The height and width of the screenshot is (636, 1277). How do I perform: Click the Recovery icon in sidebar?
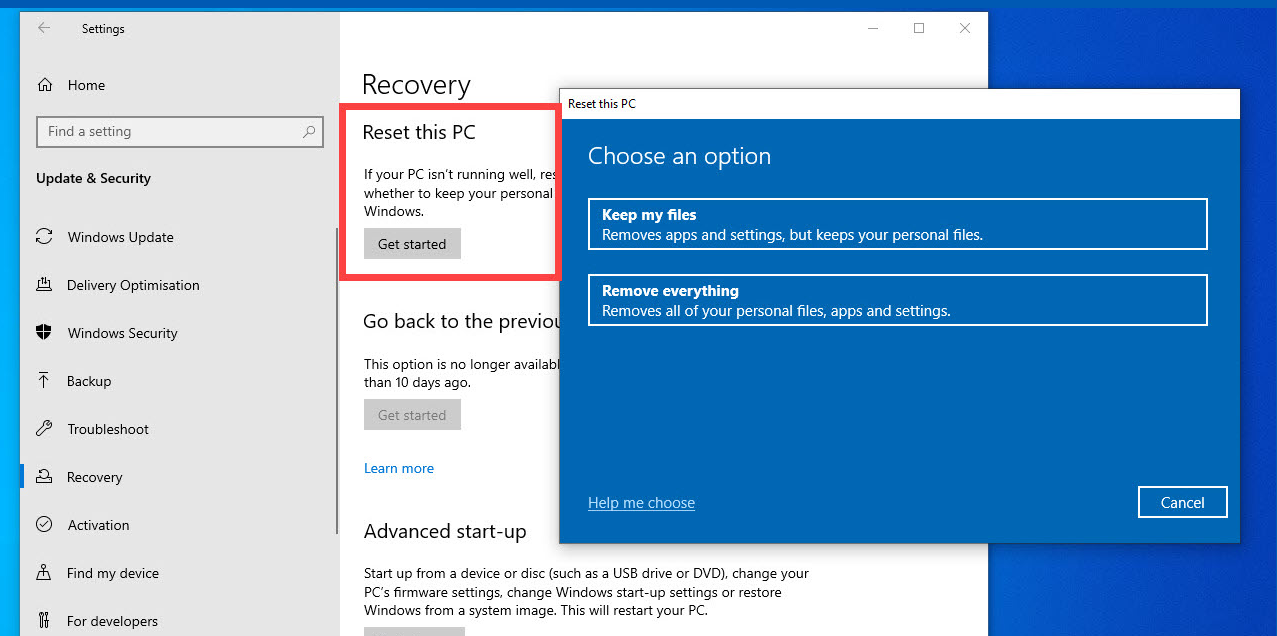point(44,477)
